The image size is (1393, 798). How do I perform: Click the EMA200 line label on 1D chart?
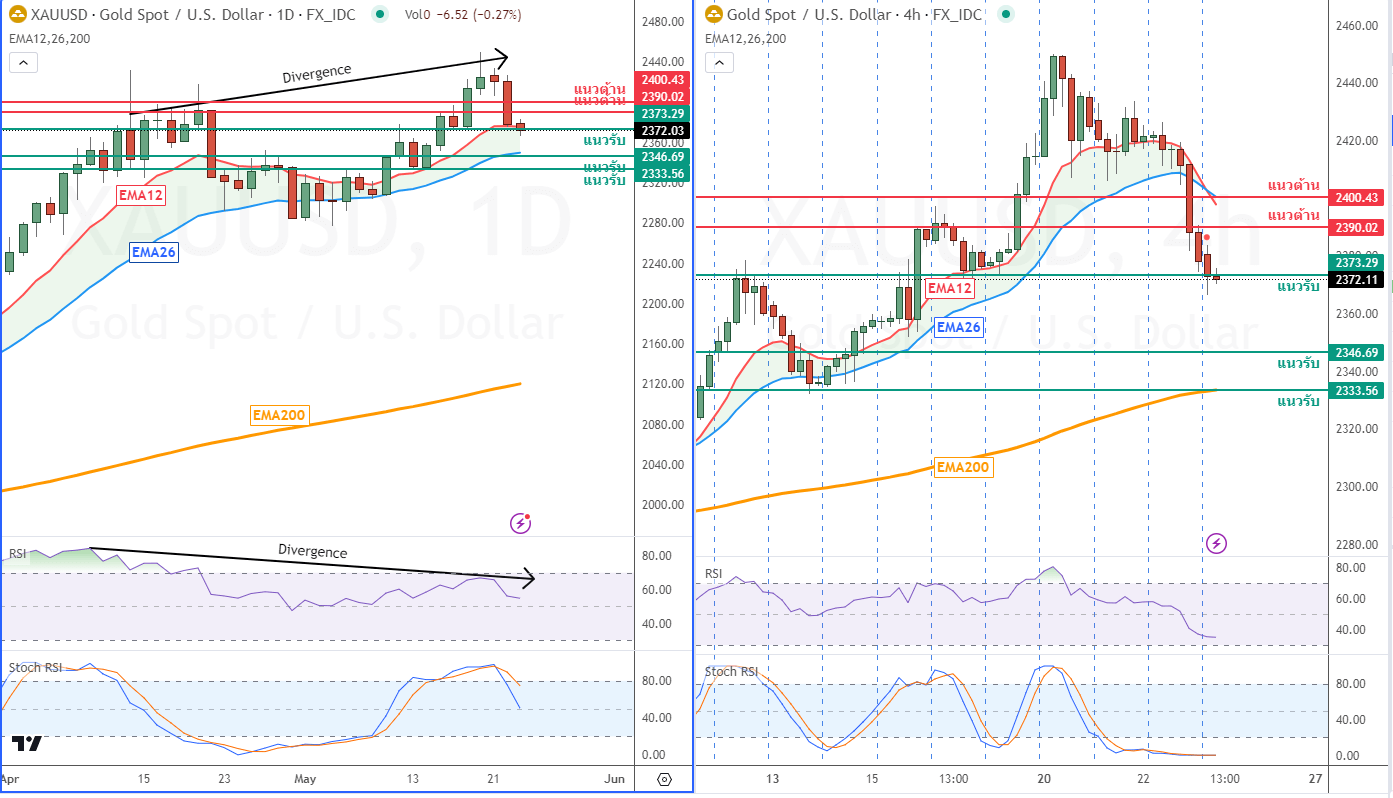click(279, 414)
